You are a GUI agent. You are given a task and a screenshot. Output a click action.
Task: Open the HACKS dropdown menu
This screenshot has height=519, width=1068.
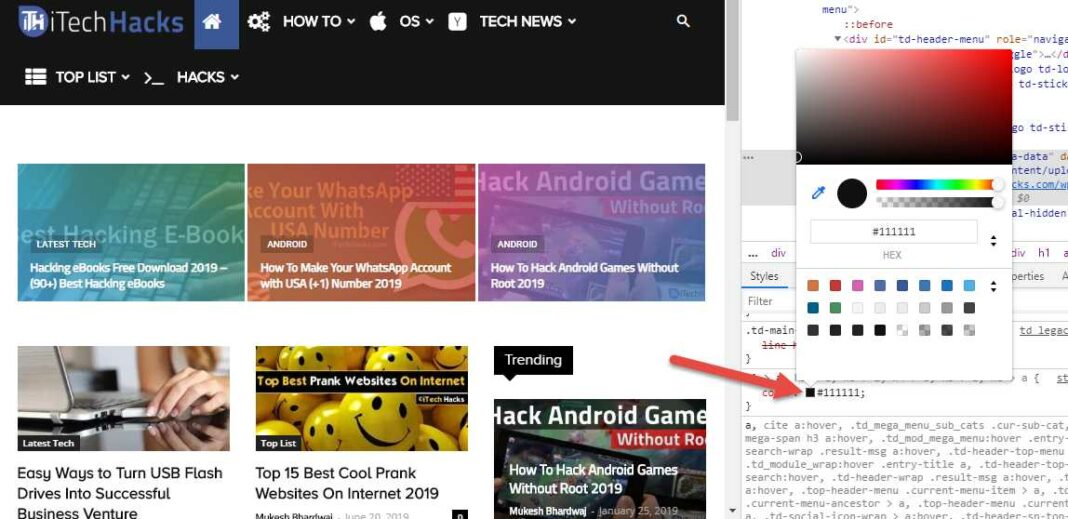point(208,77)
